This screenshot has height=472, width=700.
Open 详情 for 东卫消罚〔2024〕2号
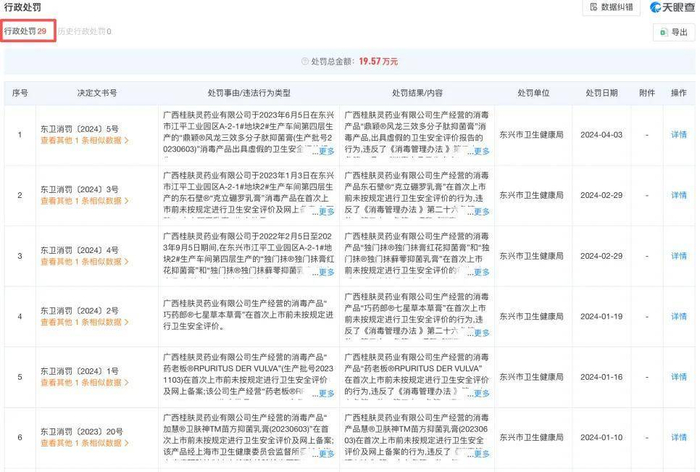coord(679,317)
